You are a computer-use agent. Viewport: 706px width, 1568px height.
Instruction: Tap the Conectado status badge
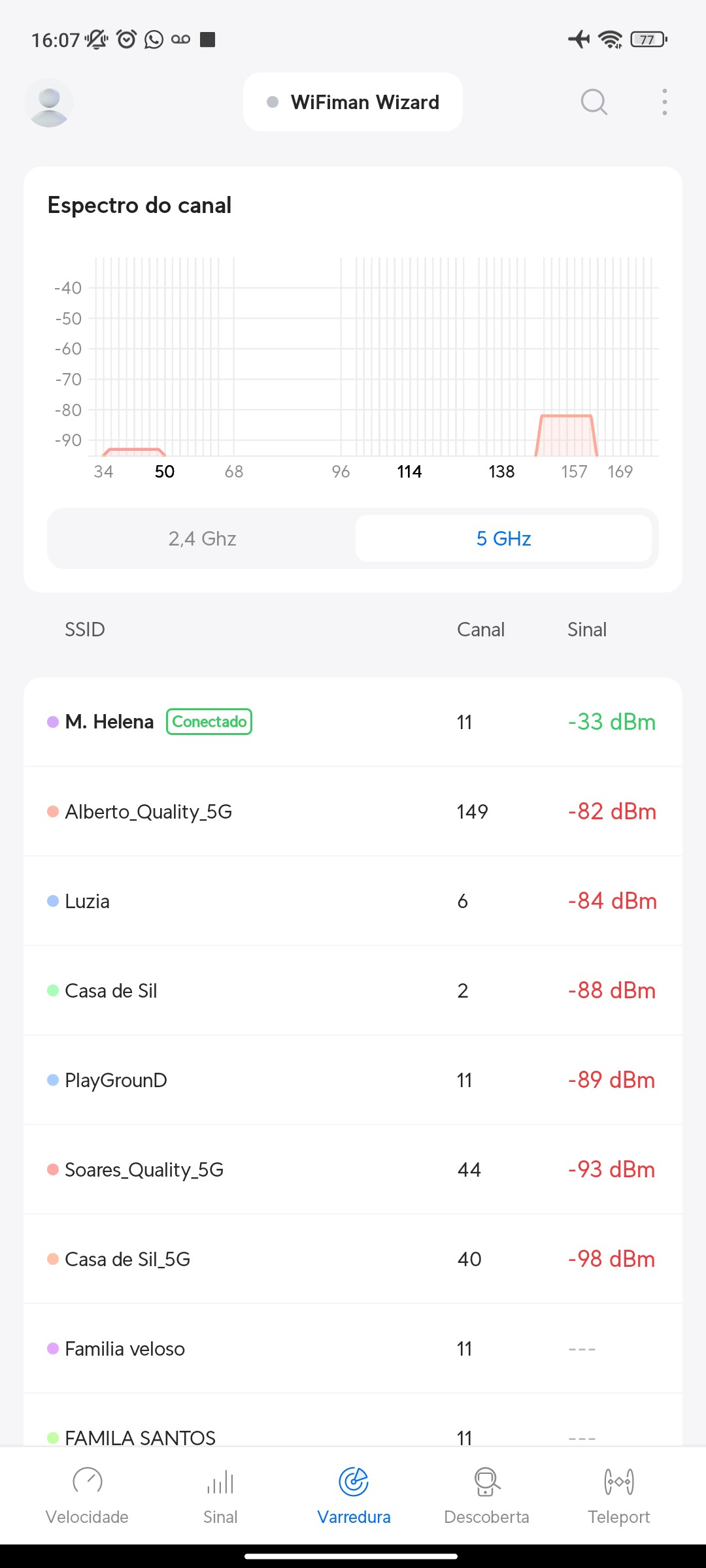pyautogui.click(x=209, y=722)
